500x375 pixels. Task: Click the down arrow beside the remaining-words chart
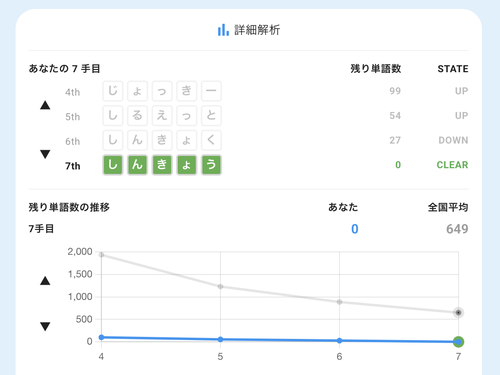coord(45,326)
